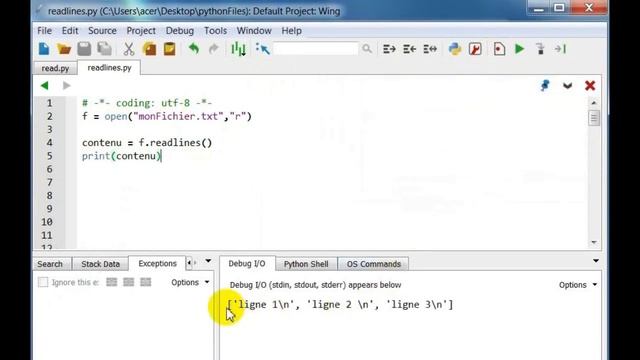Paste from clipboard using the toolbar icon
Viewport: 640px width, 360px height.
(x=169, y=49)
